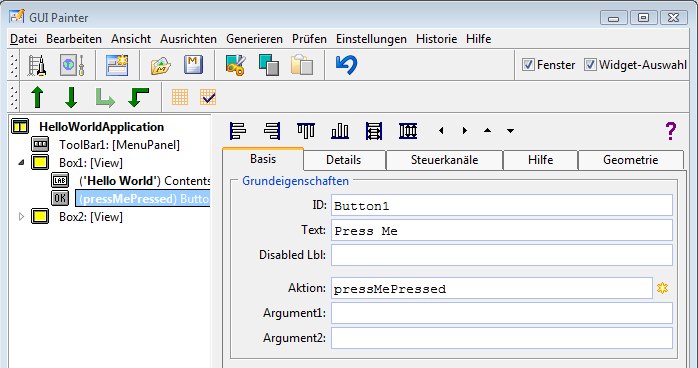This screenshot has width=698, height=368.
Task: Click the purple question mark help icon
Action: click(670, 131)
